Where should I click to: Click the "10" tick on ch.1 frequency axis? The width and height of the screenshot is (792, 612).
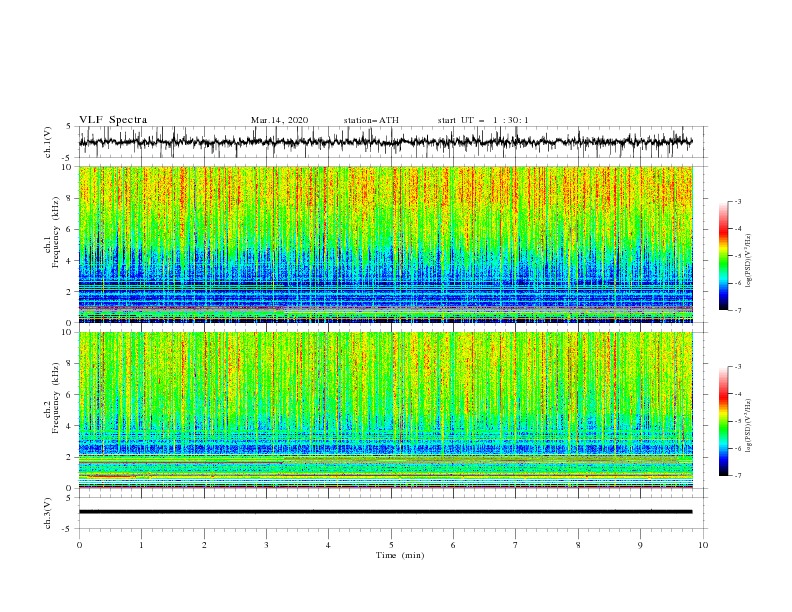click(68, 167)
